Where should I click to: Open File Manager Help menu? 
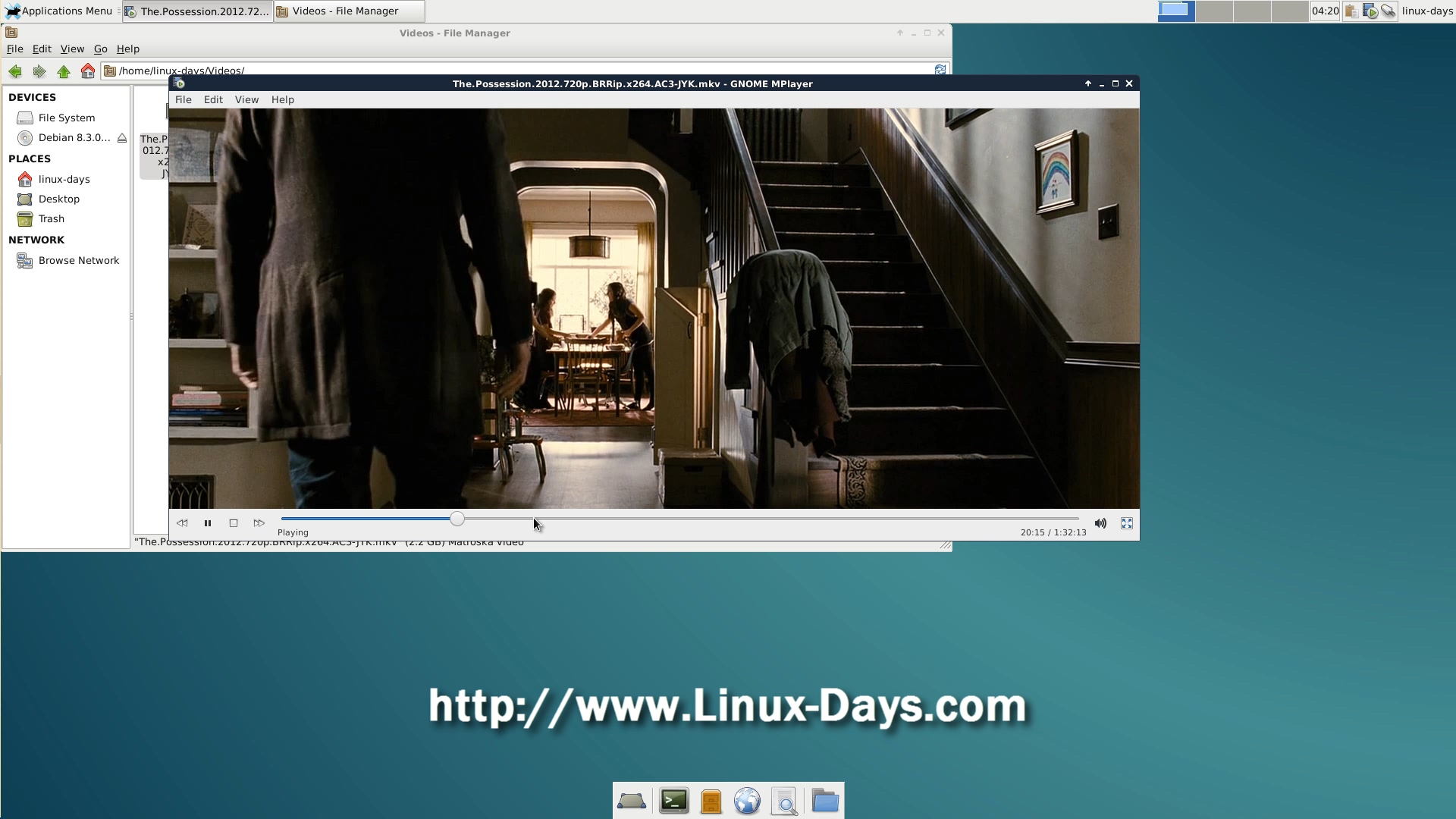(128, 49)
